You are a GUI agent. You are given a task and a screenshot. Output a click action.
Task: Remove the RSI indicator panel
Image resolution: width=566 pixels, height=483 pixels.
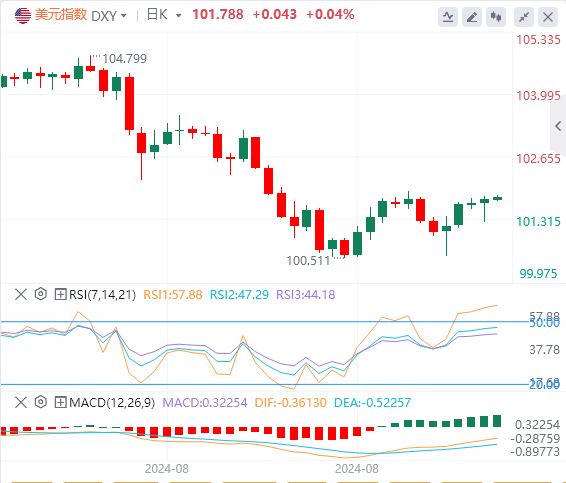[21, 294]
